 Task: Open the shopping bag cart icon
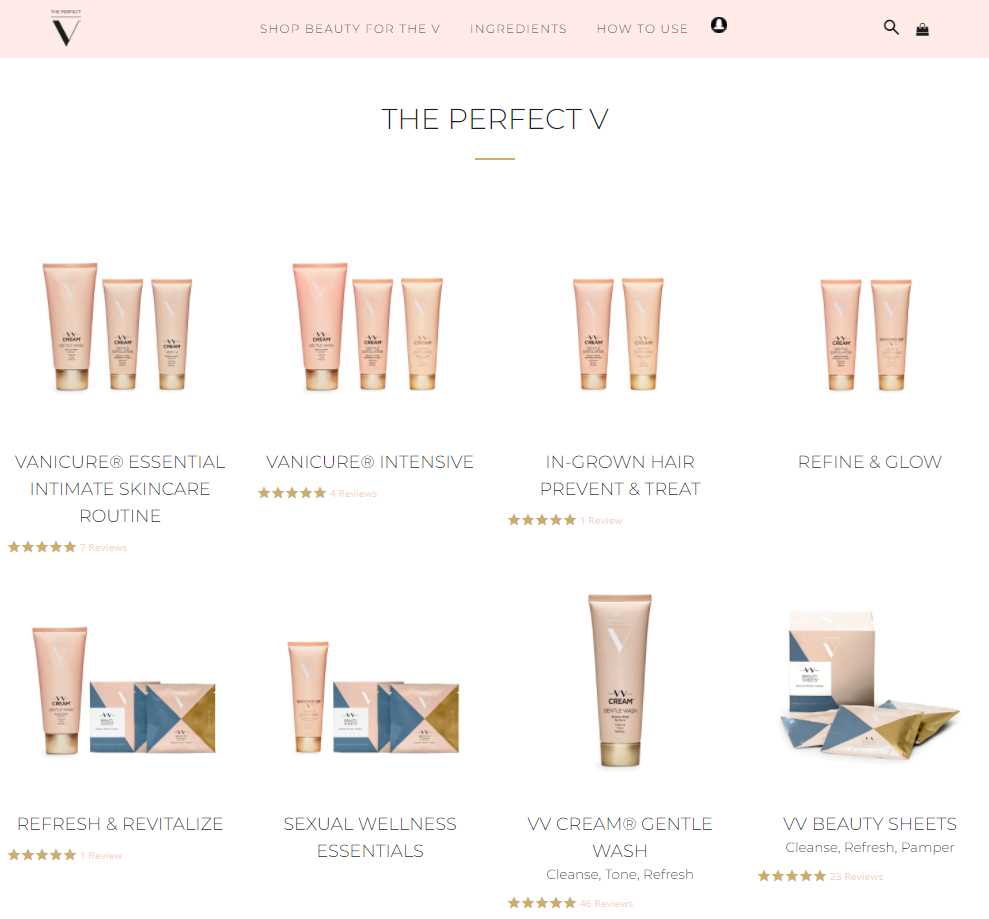922,29
